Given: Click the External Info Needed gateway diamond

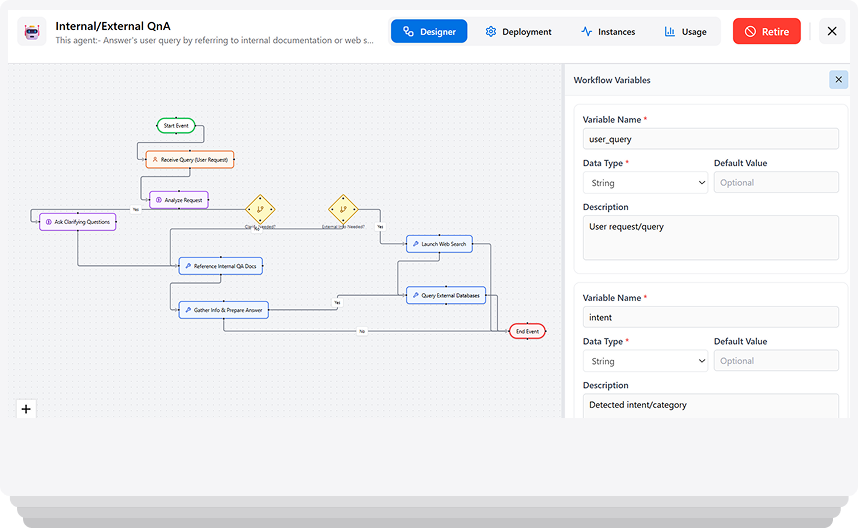Looking at the screenshot, I should 343,210.
